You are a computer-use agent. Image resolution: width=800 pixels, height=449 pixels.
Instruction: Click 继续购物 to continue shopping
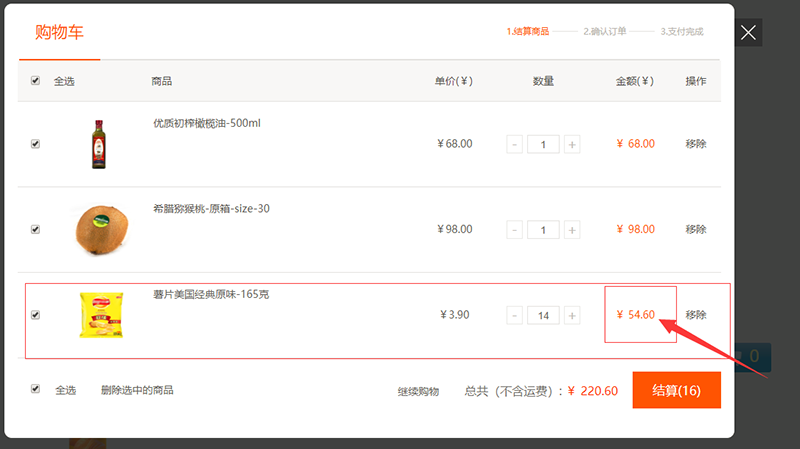(418, 391)
